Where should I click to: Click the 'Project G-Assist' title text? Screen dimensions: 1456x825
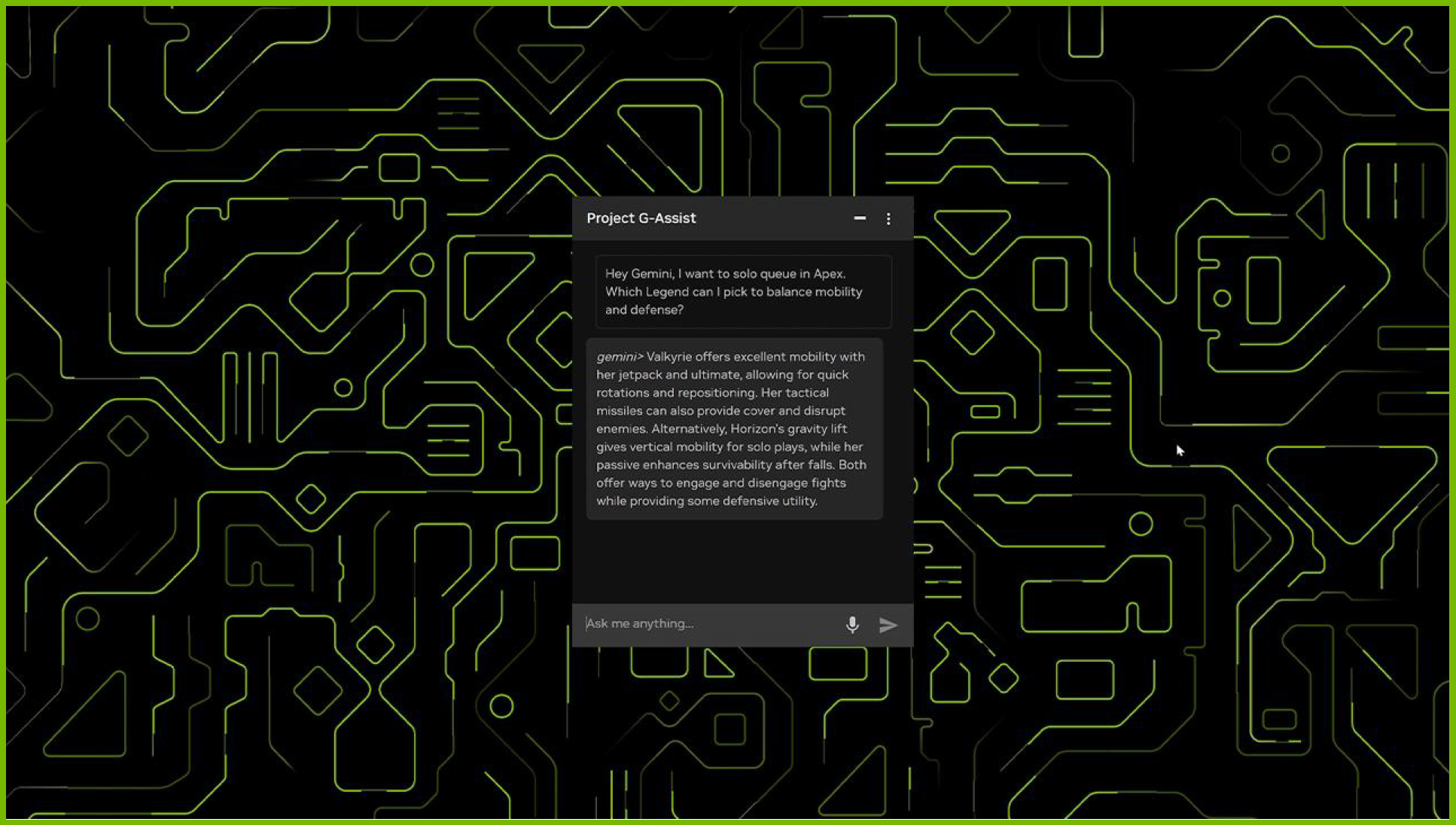(x=641, y=218)
